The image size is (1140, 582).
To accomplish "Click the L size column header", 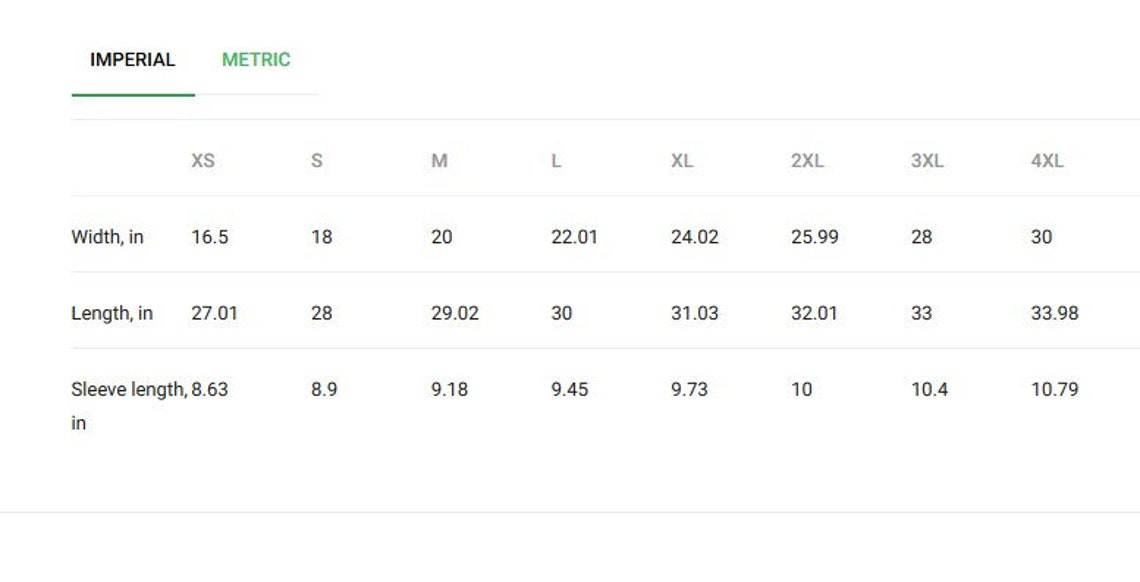I will tap(556, 161).
